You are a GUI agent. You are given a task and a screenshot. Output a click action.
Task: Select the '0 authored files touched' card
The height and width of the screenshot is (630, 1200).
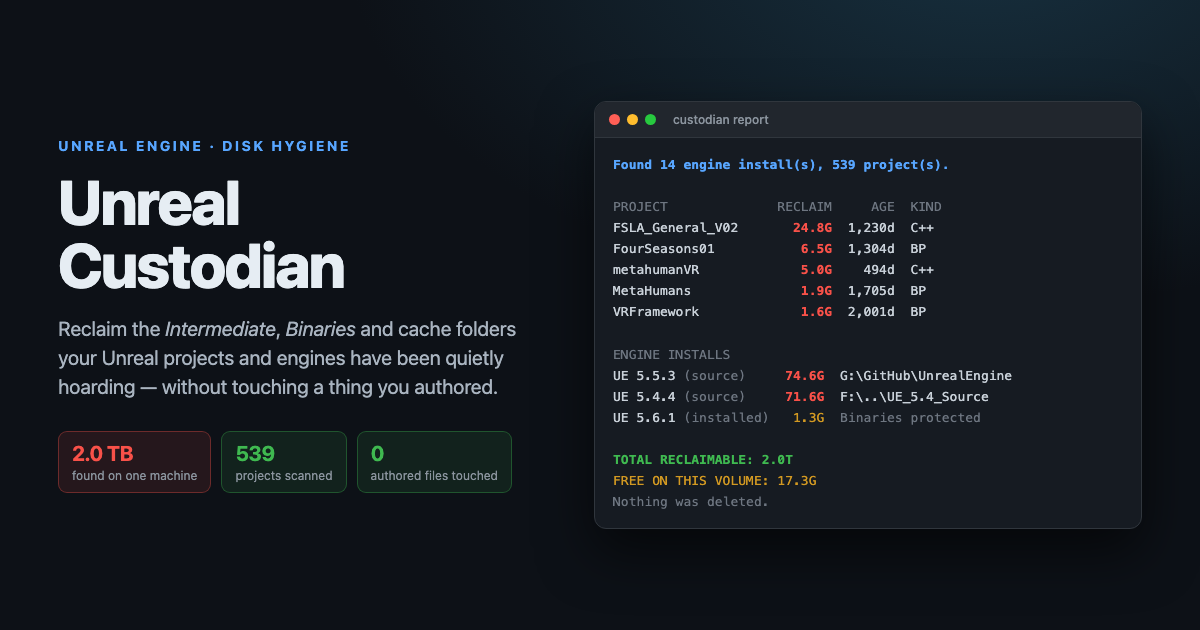pyautogui.click(x=434, y=462)
